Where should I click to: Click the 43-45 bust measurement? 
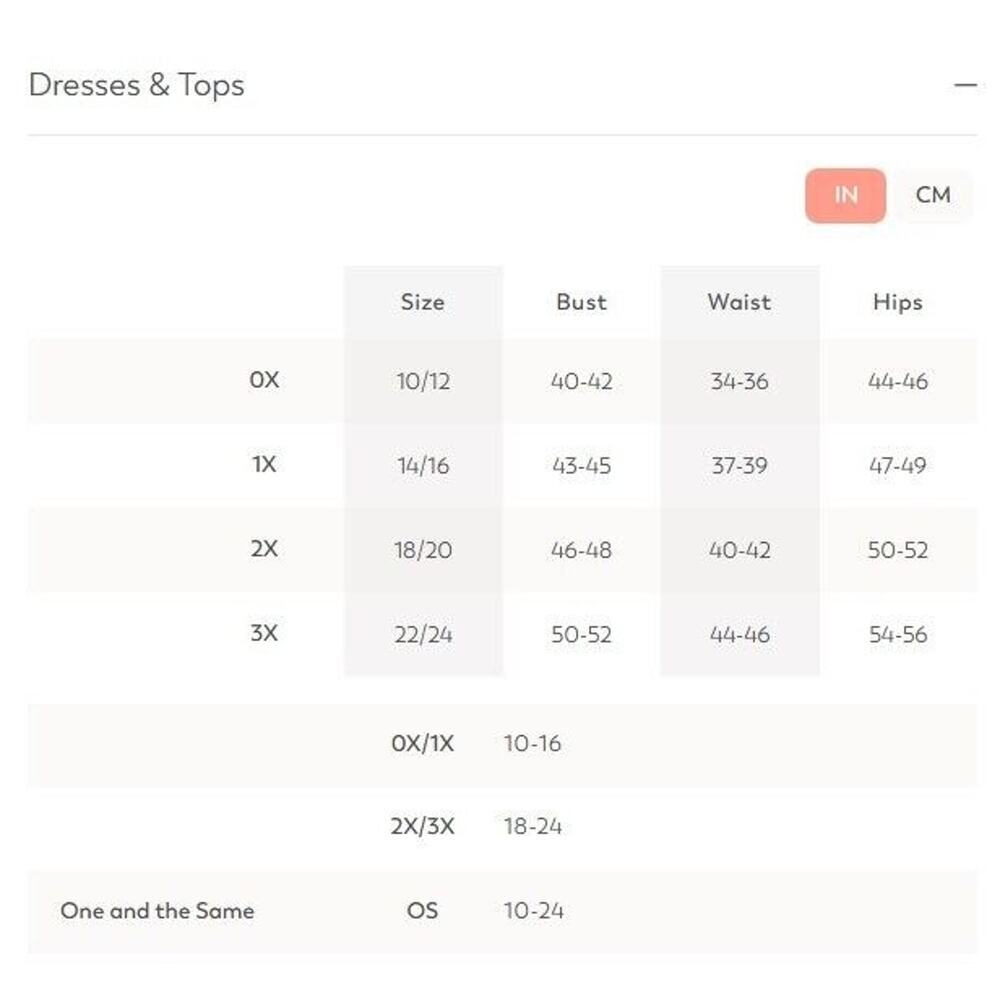[x=581, y=466]
